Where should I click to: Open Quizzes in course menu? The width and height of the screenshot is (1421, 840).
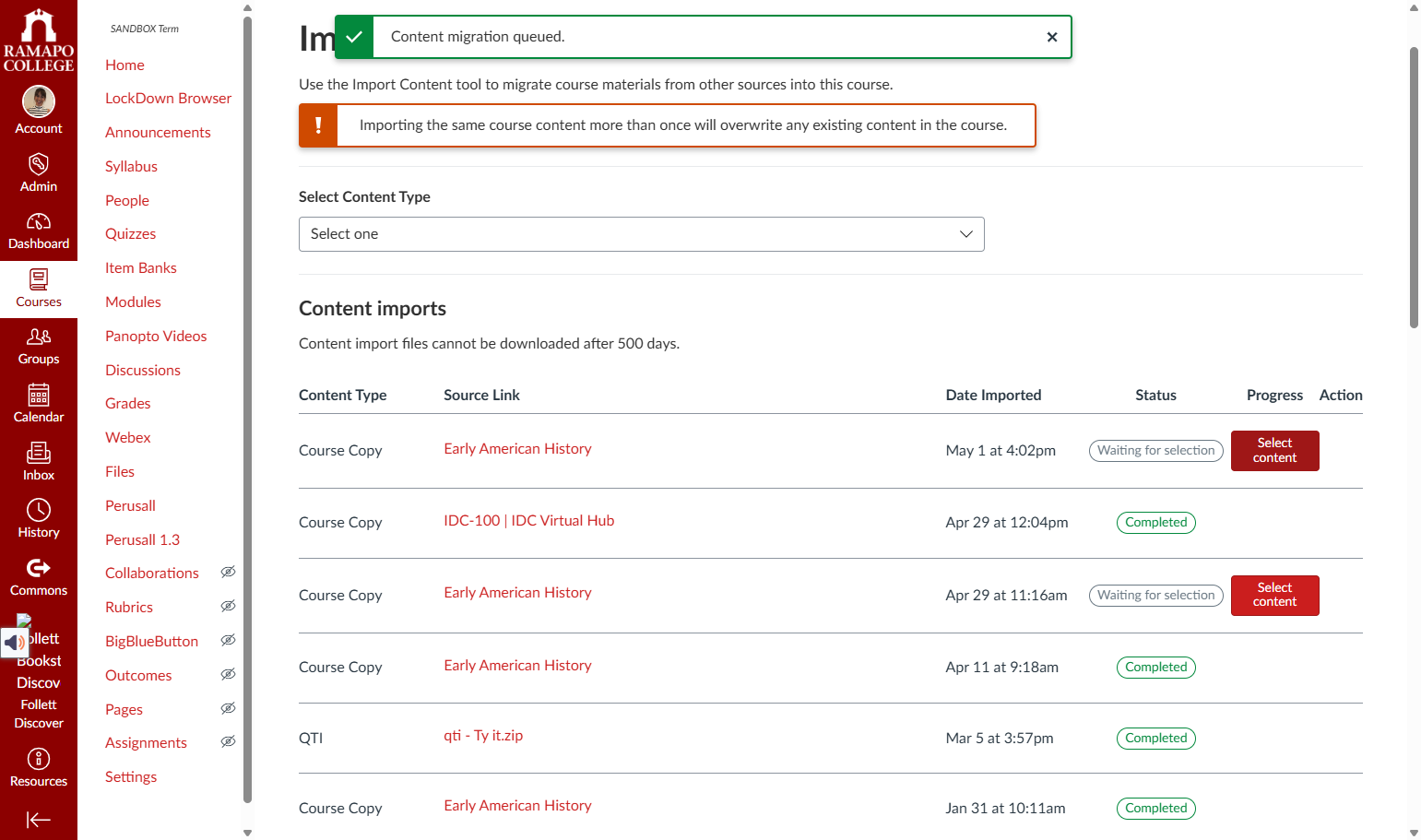(x=130, y=234)
